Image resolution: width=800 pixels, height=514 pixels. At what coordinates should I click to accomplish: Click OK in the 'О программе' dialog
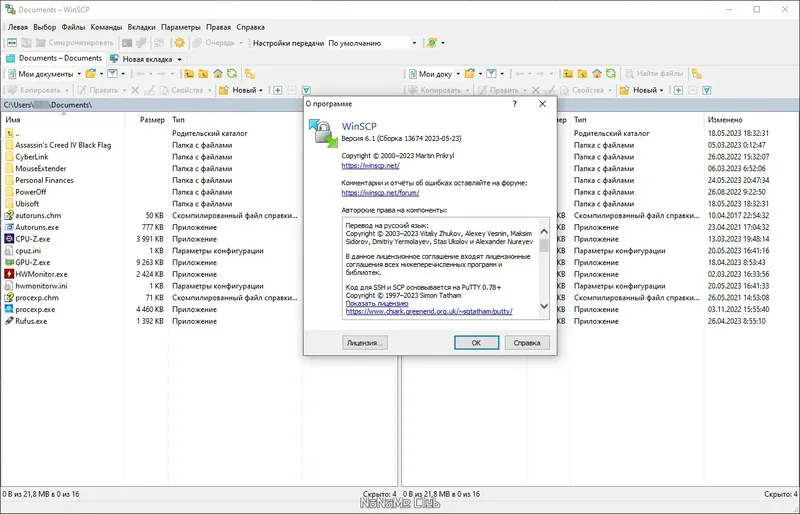476,342
